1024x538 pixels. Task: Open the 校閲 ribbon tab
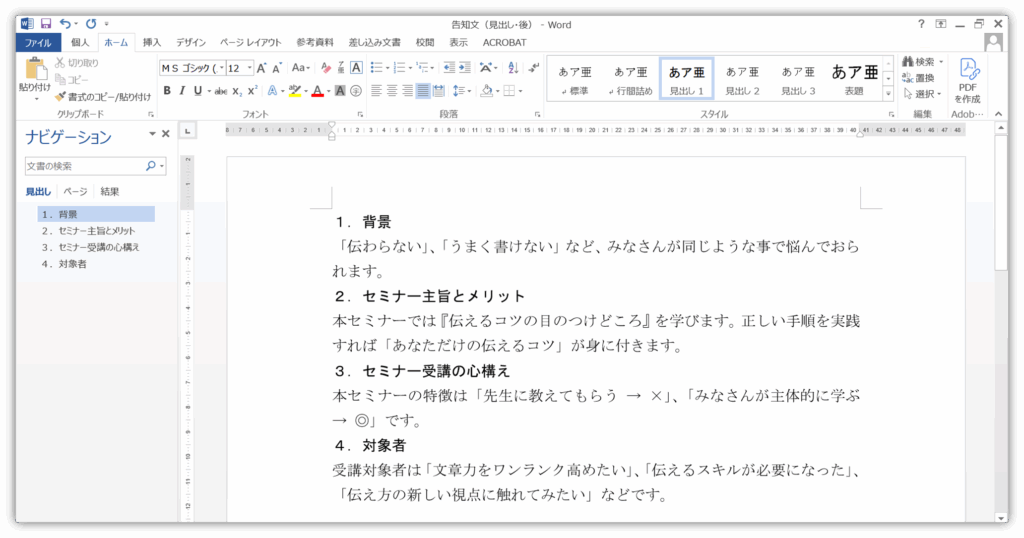[x=424, y=42]
